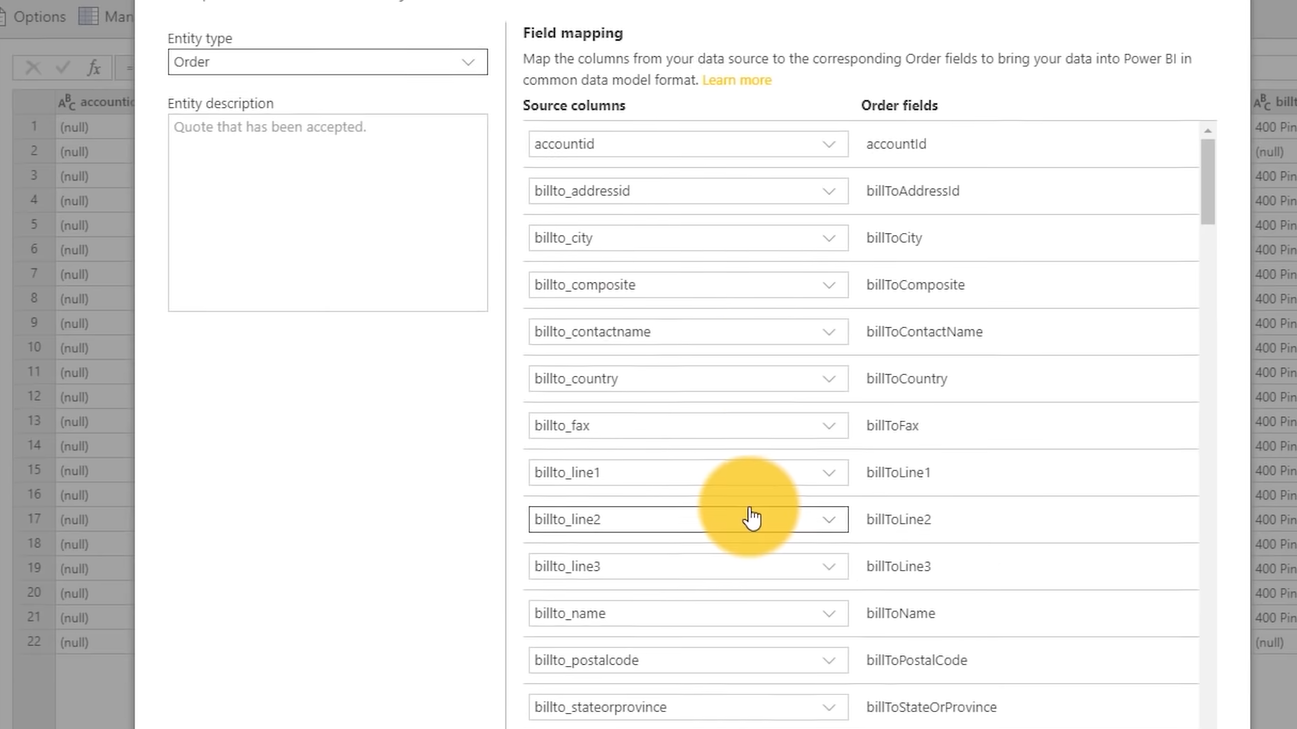Select row number 22 in background table
1297x729 pixels.
tap(34, 642)
